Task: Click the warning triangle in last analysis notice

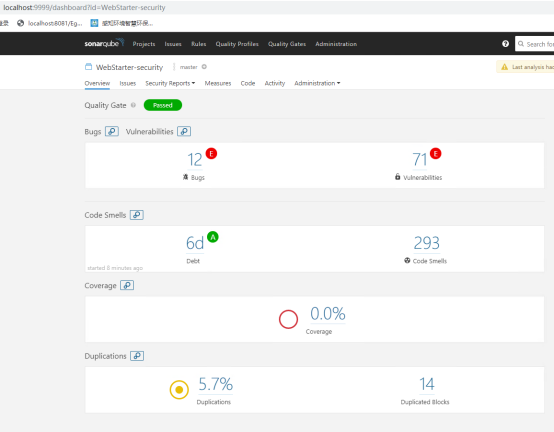Action: click(x=505, y=67)
